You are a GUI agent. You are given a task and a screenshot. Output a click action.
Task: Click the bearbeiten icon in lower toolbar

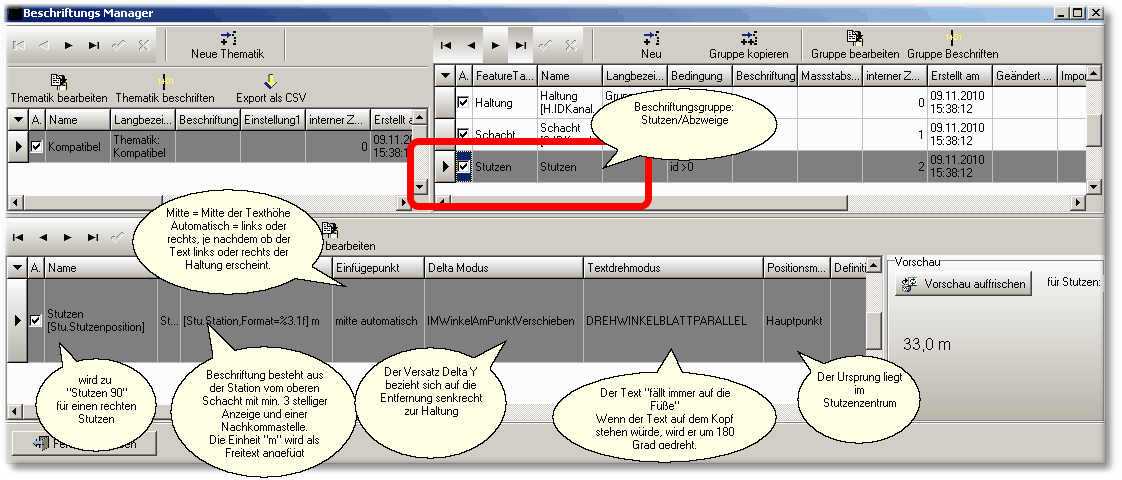click(x=330, y=230)
